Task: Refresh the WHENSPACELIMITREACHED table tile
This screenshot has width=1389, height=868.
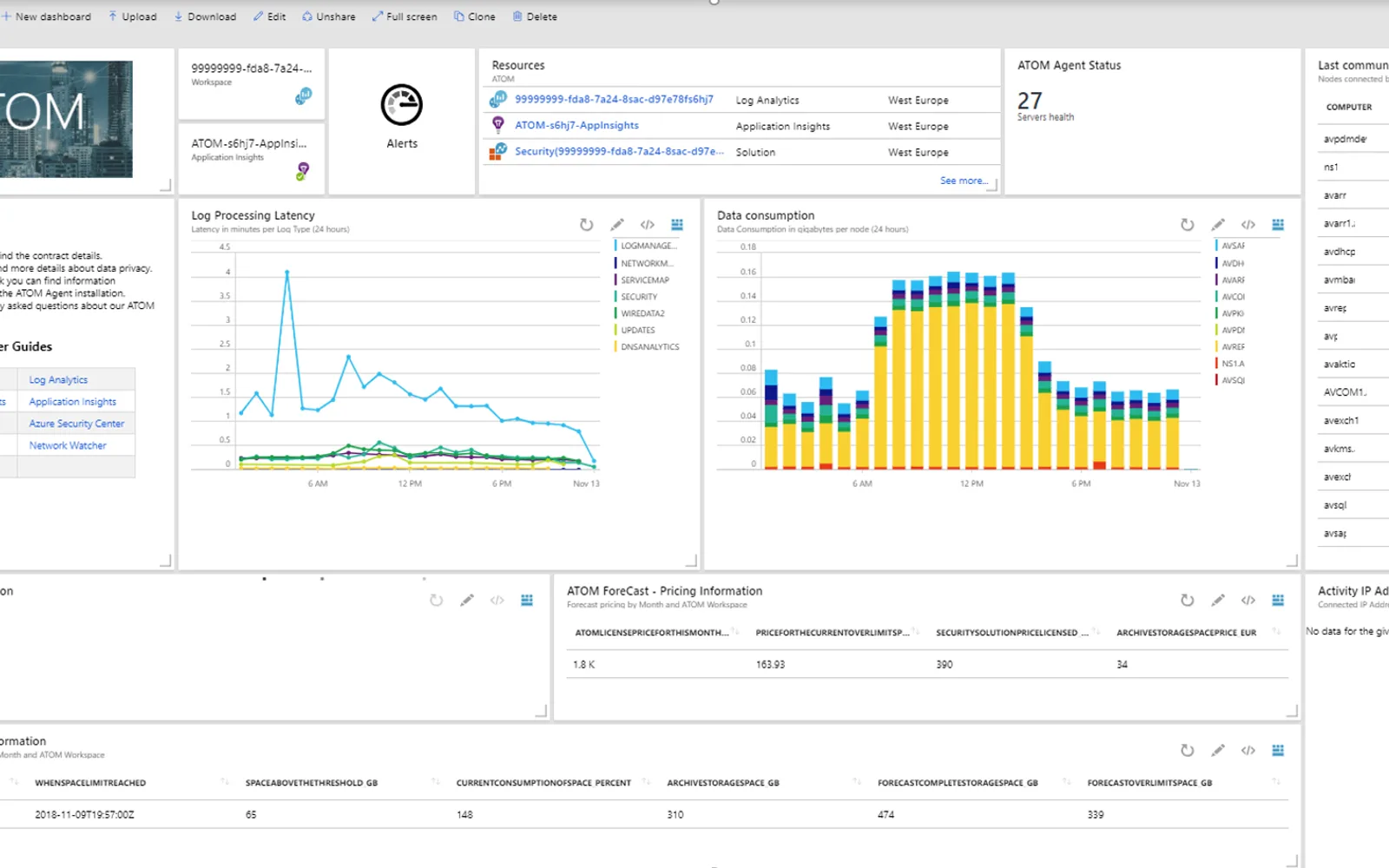Action: pyautogui.click(x=1188, y=751)
